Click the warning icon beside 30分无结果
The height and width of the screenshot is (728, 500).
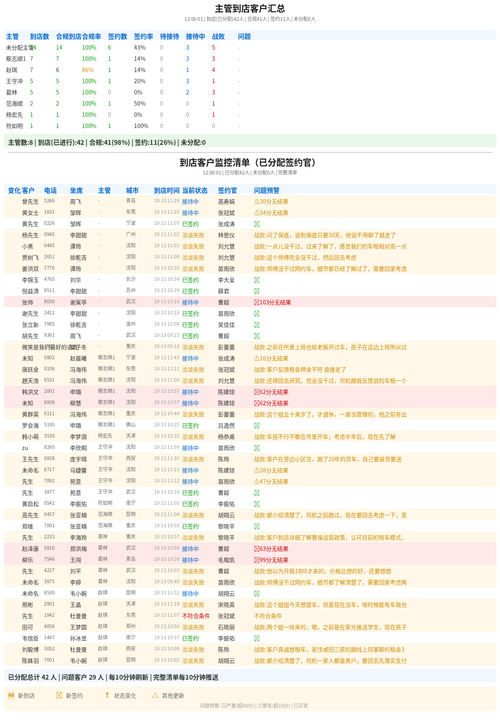256,202
